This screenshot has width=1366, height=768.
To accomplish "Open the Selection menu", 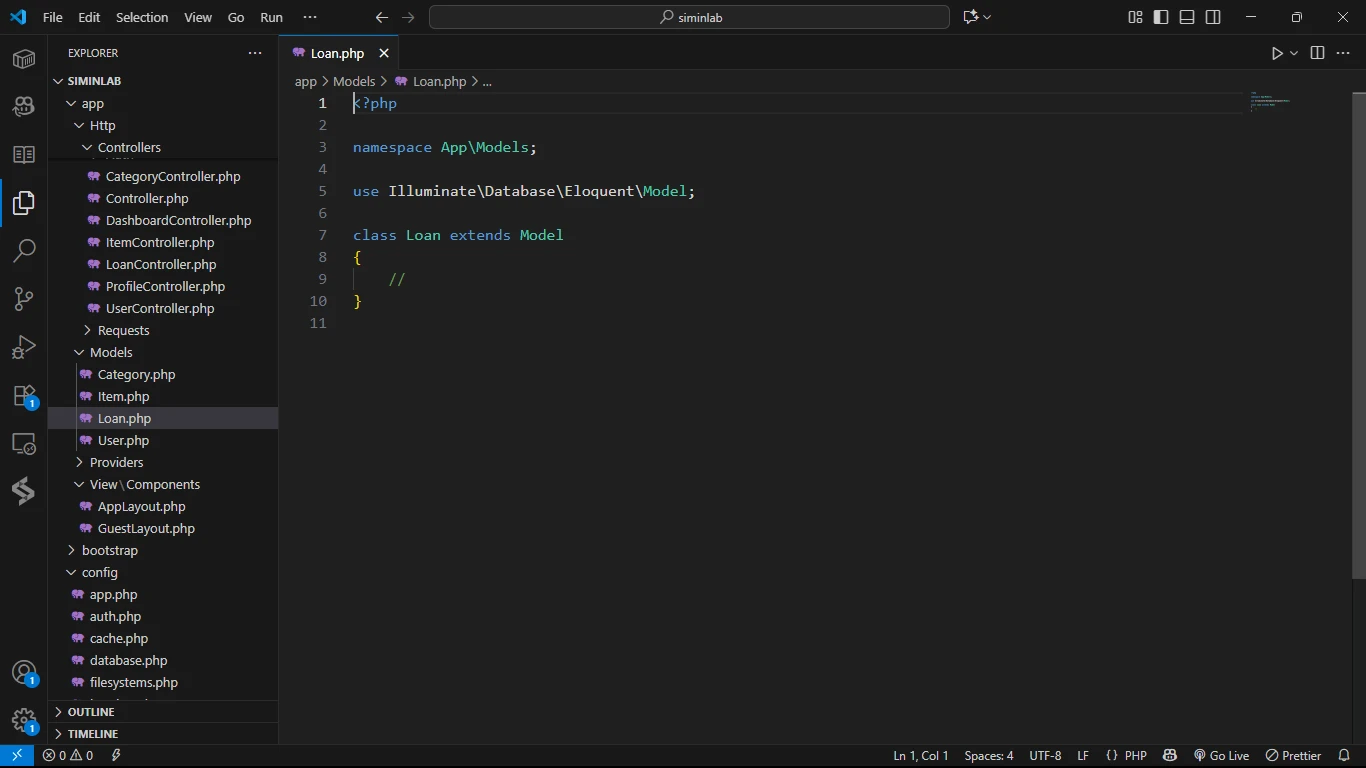I will (x=142, y=17).
